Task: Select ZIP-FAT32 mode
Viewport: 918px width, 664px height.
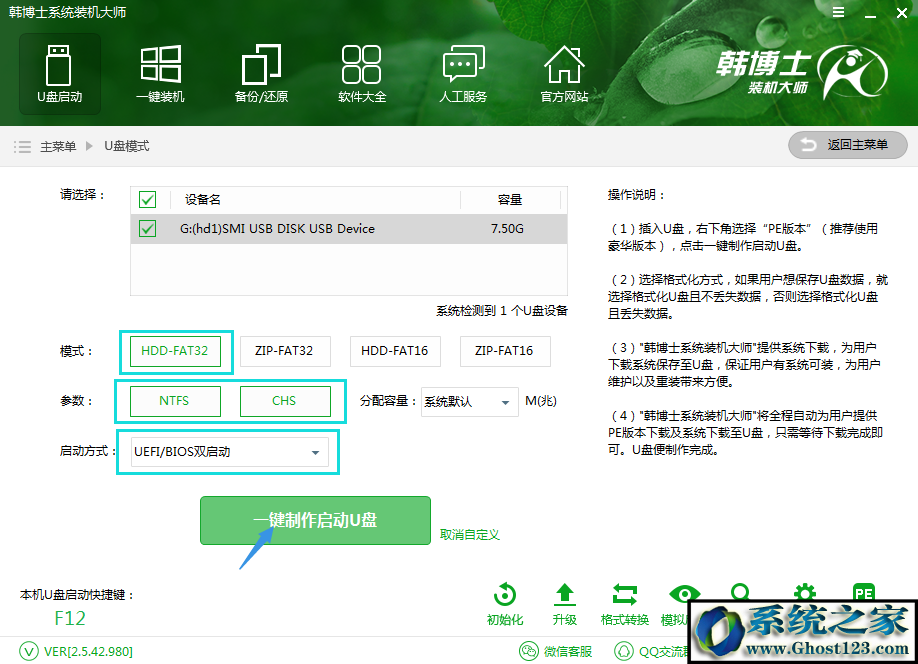Action: (285, 351)
